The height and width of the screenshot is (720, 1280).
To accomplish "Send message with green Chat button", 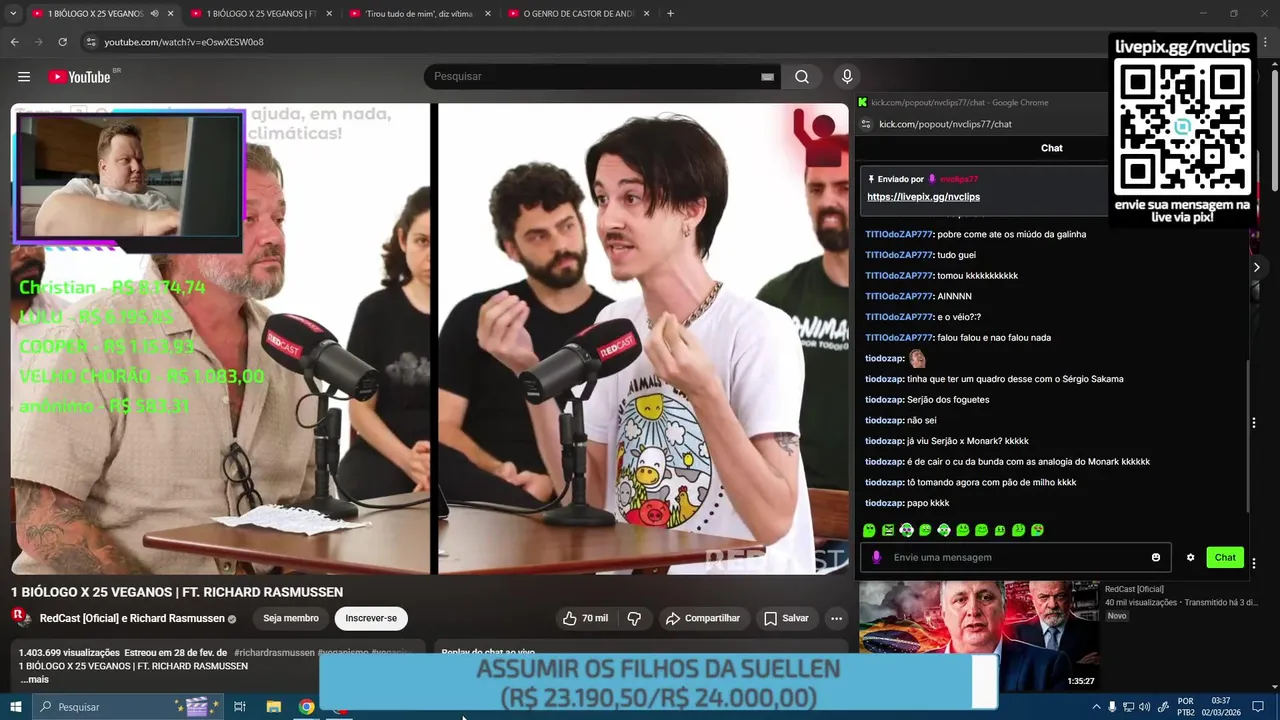I will pos(1225,558).
